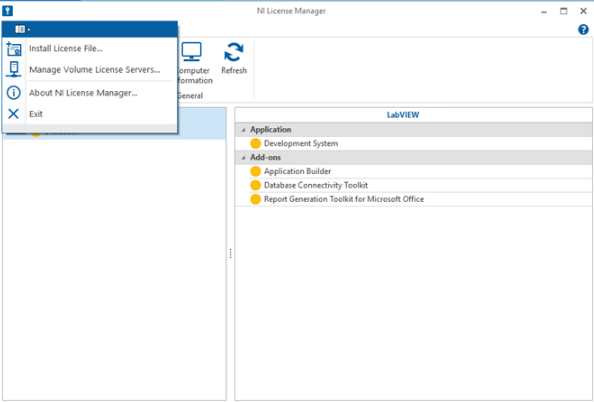Click the LabVIEW panel header
Image resolution: width=594 pixels, height=402 pixels.
click(413, 115)
